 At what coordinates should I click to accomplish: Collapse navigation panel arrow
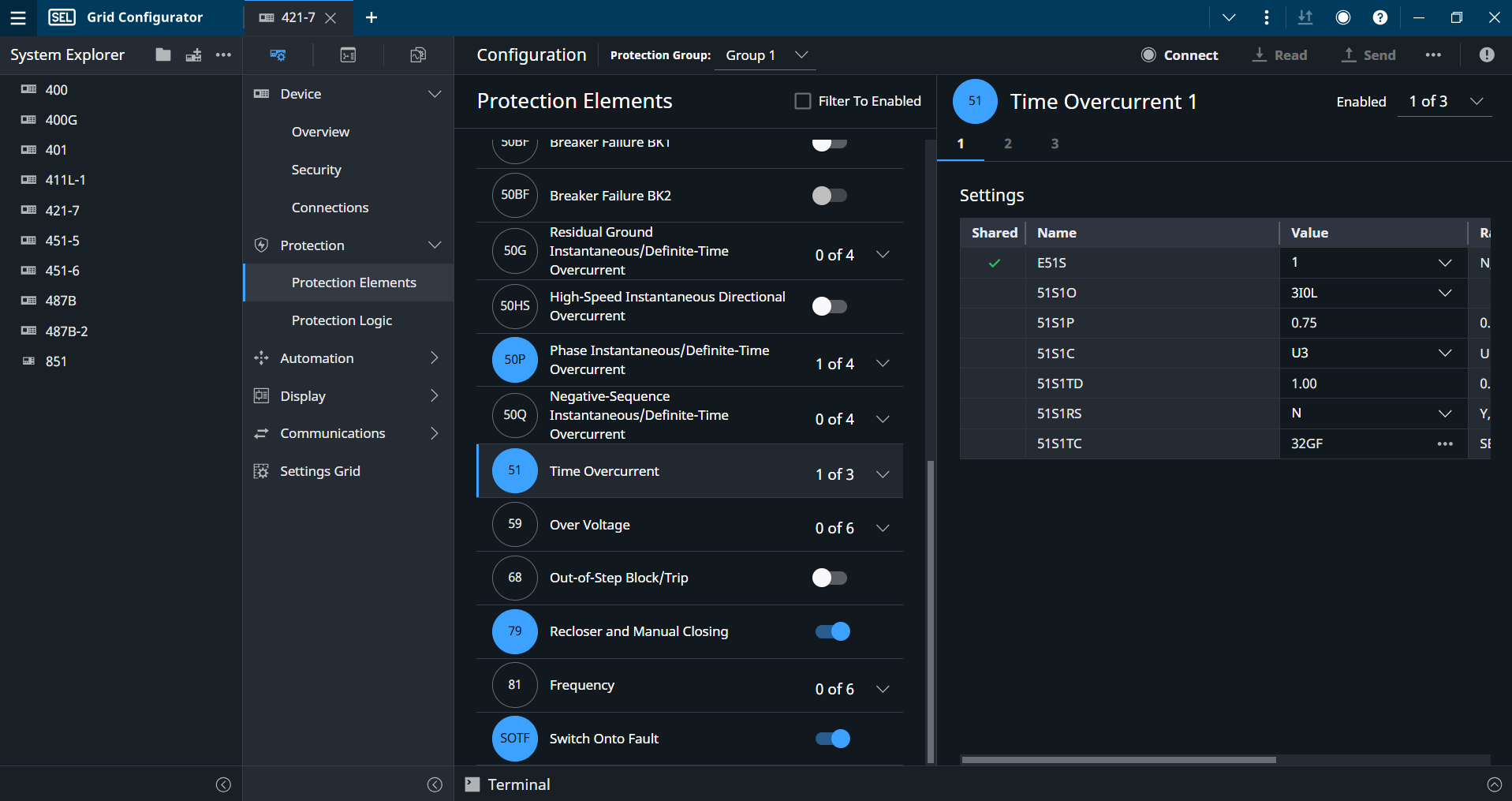[x=435, y=784]
